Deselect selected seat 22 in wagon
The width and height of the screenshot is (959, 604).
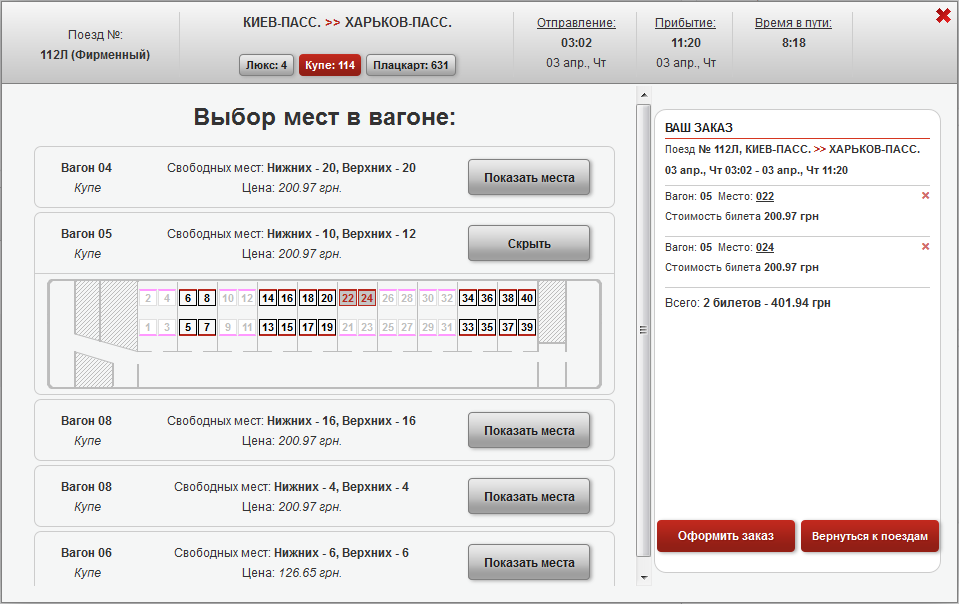[348, 298]
